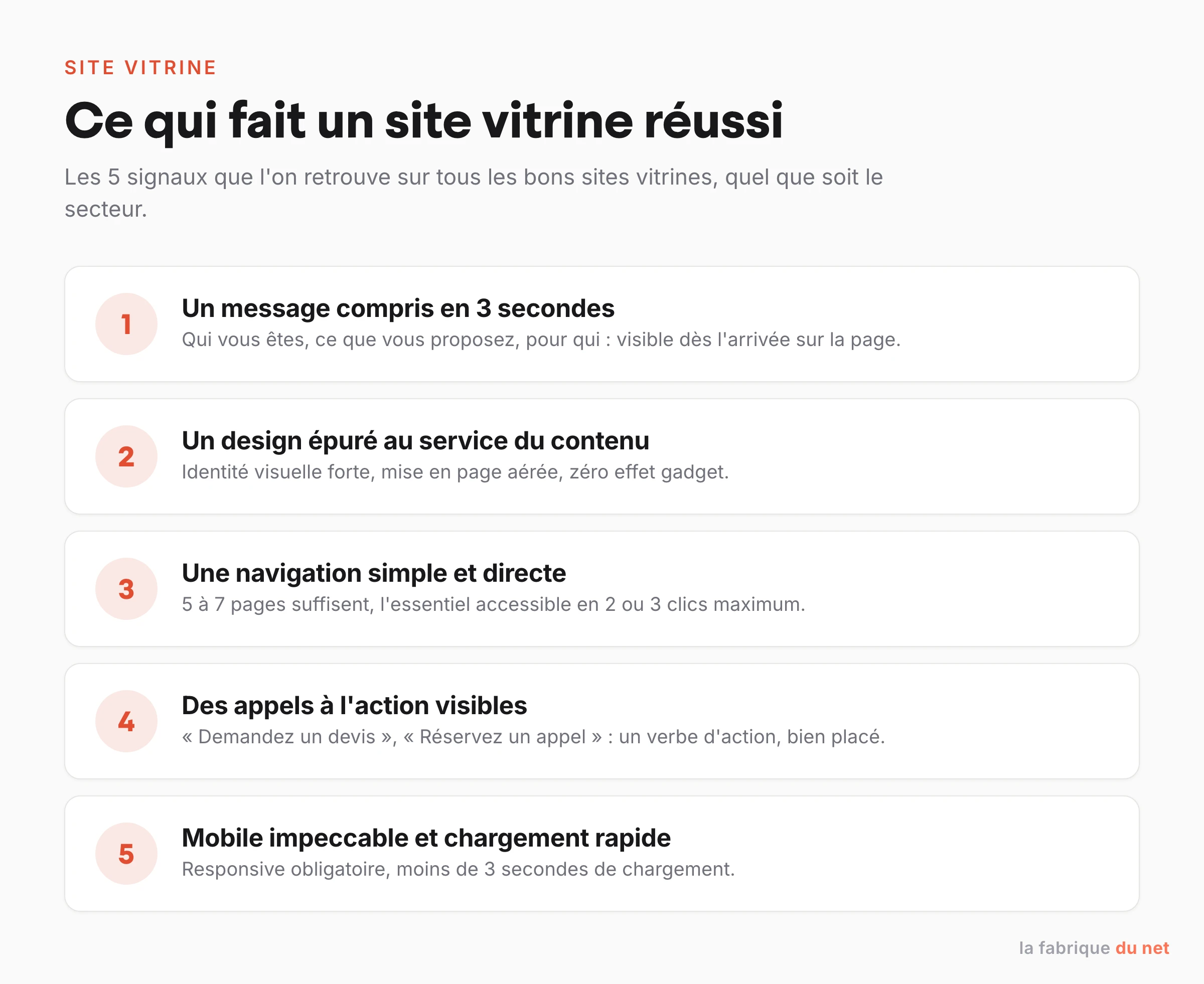Click the text "Identité visuelle forte, mise en page aérée"
This screenshot has width=1204, height=984.
(372, 472)
